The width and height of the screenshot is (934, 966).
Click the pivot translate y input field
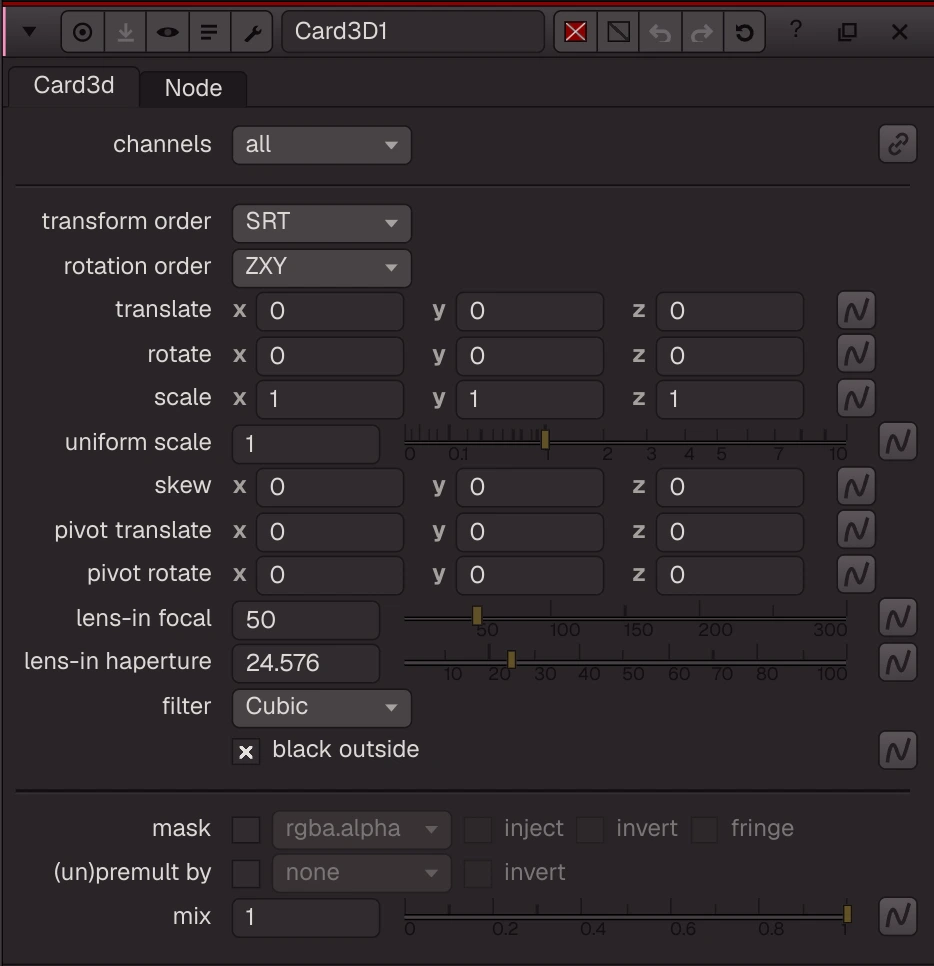(x=530, y=532)
